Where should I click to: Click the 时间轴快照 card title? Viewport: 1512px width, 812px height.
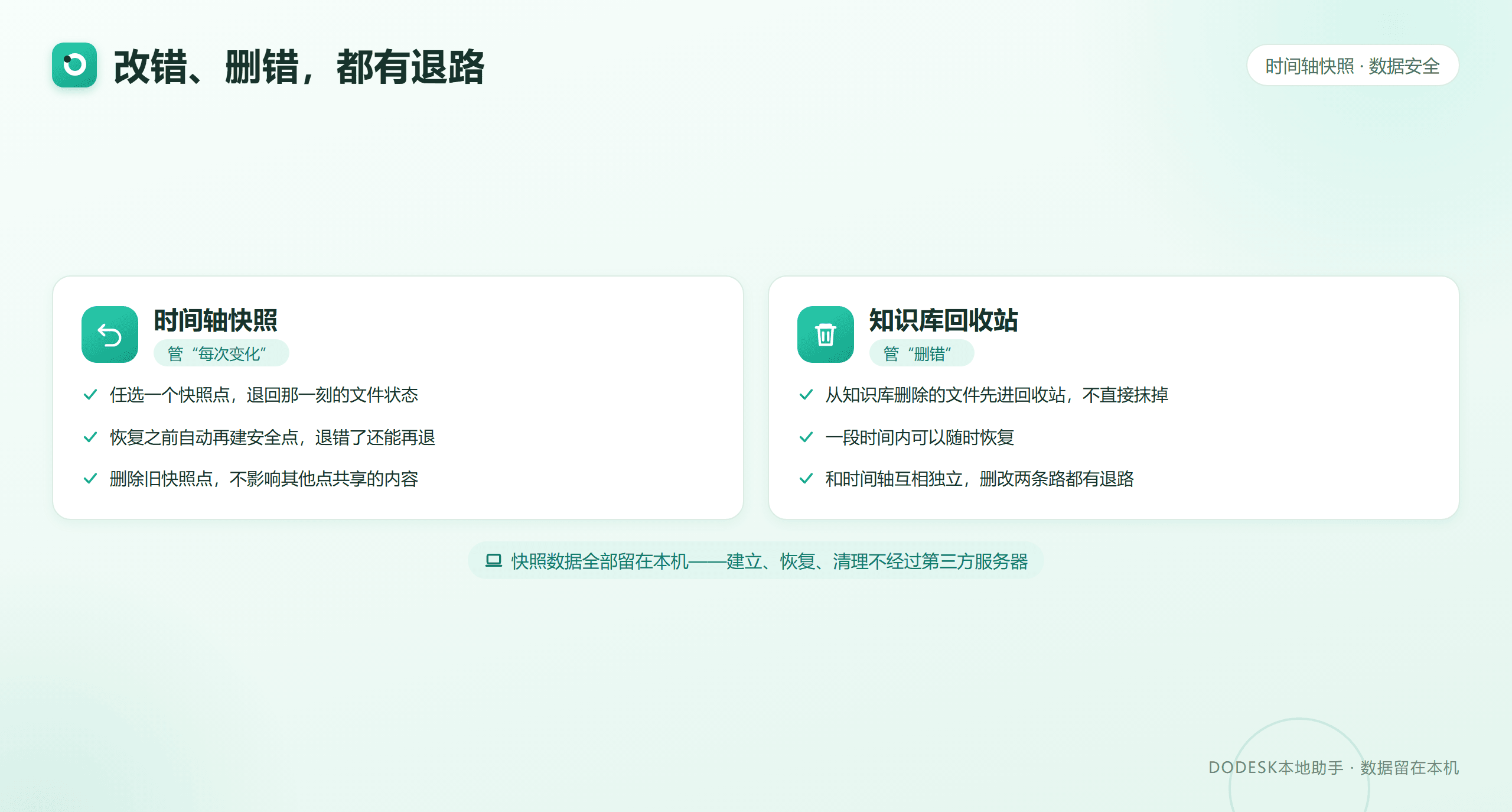coord(216,320)
